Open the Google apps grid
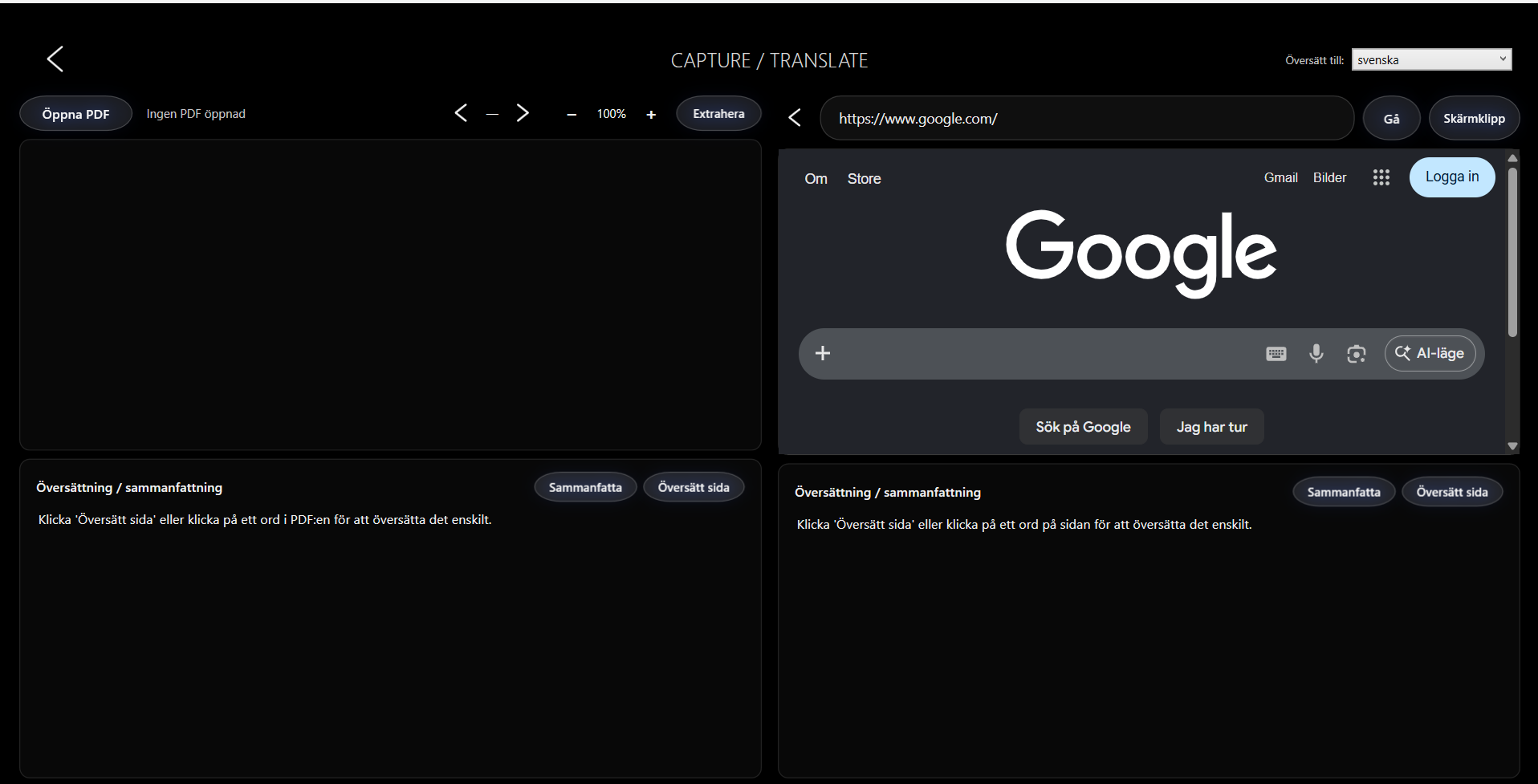 pyautogui.click(x=1381, y=177)
